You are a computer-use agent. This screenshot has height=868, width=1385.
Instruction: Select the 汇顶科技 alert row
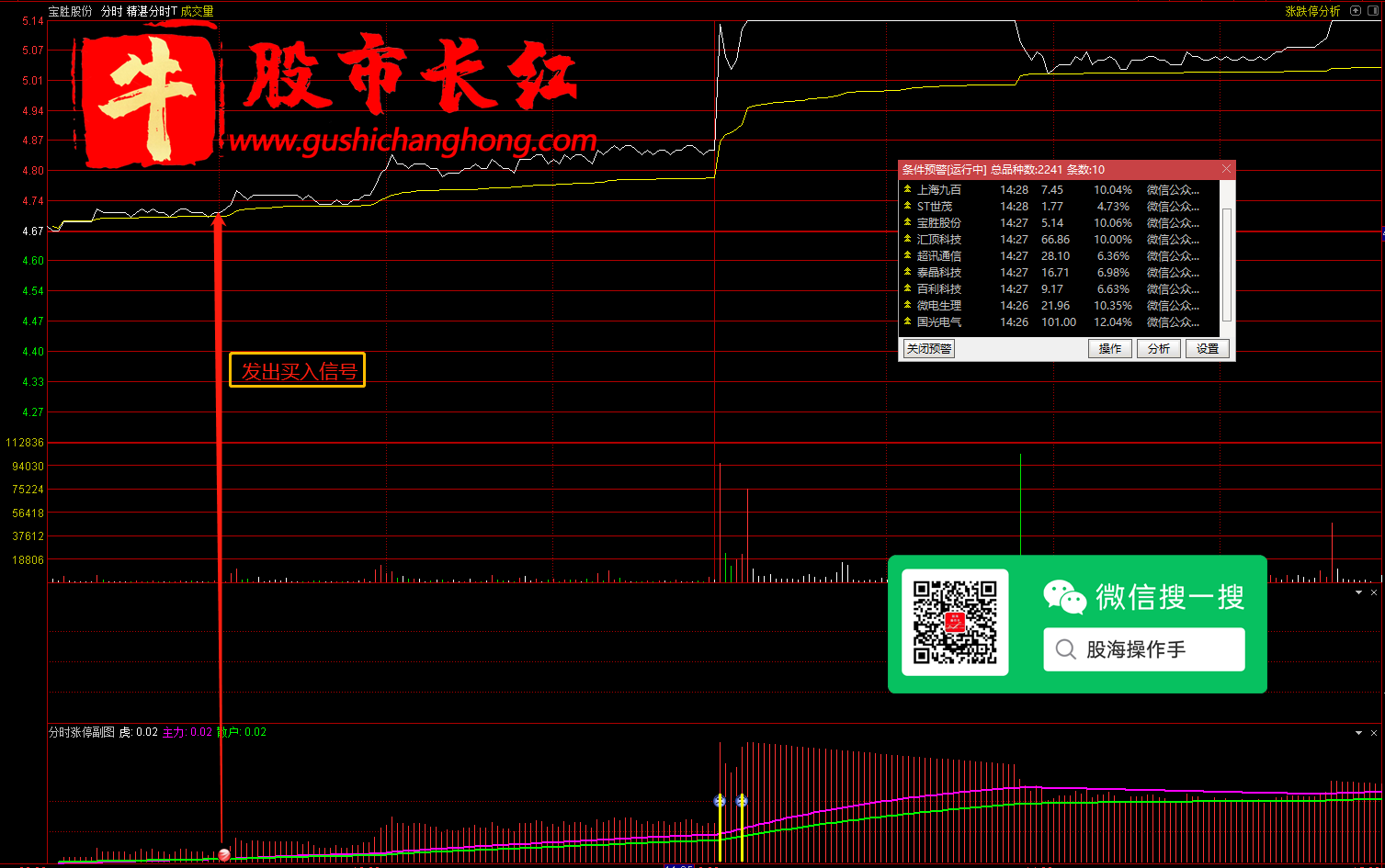click(x=1061, y=240)
